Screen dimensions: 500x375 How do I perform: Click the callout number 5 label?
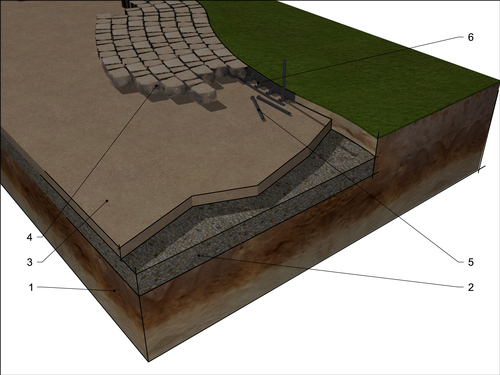[x=470, y=262]
